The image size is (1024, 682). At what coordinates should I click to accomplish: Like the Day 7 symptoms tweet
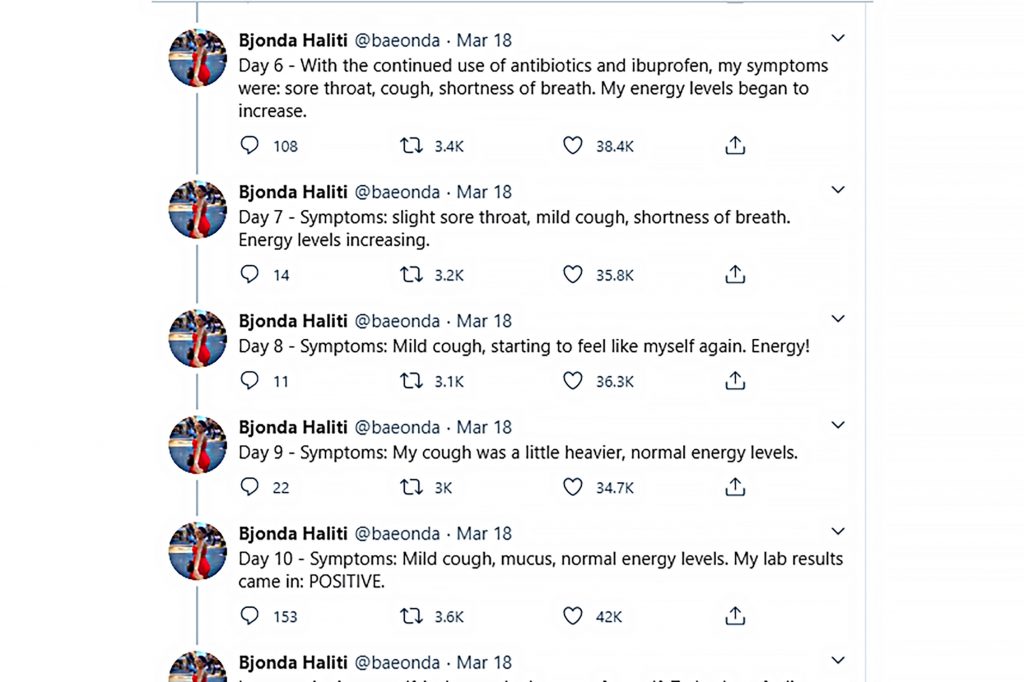coord(573,274)
